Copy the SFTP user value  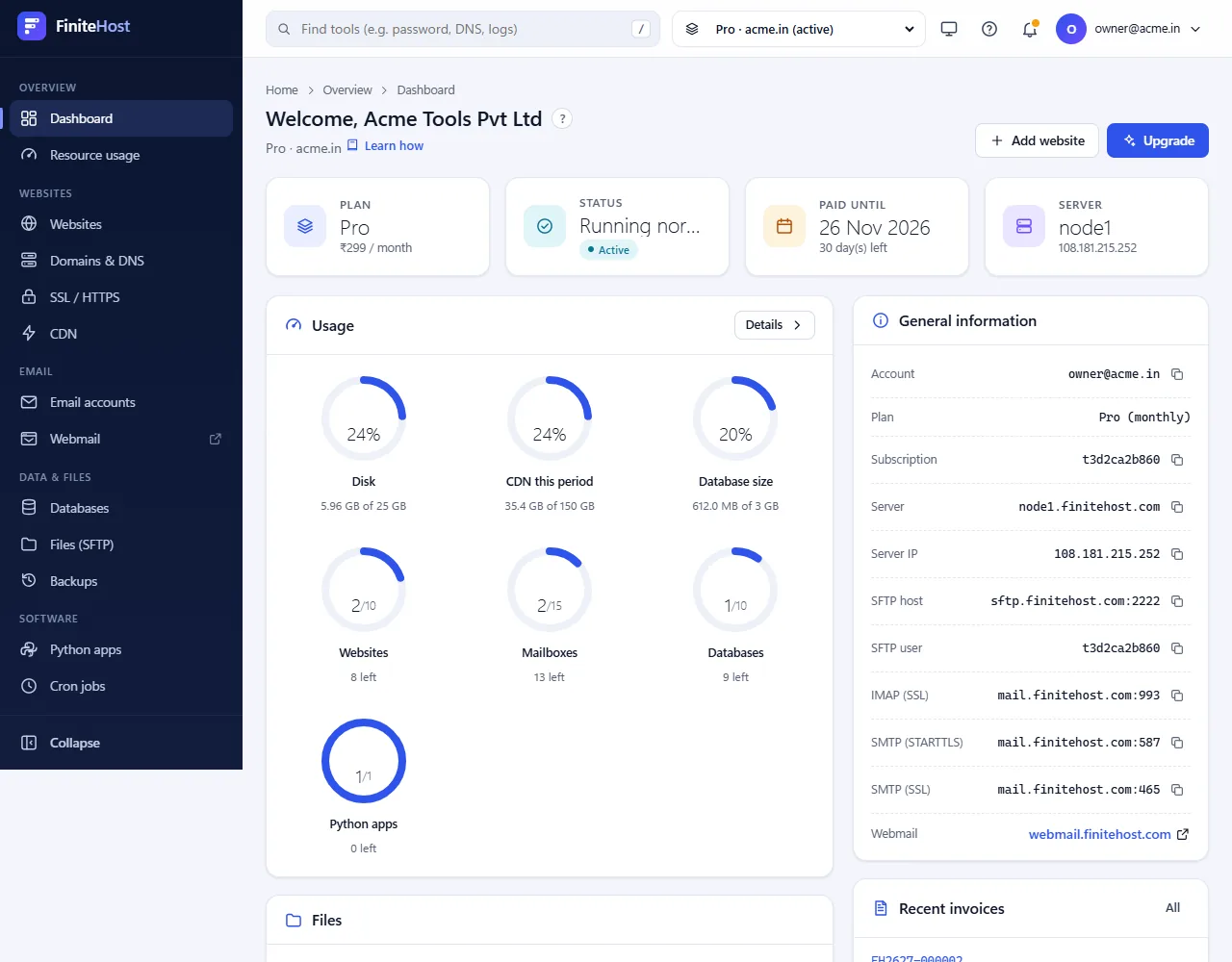1177,648
